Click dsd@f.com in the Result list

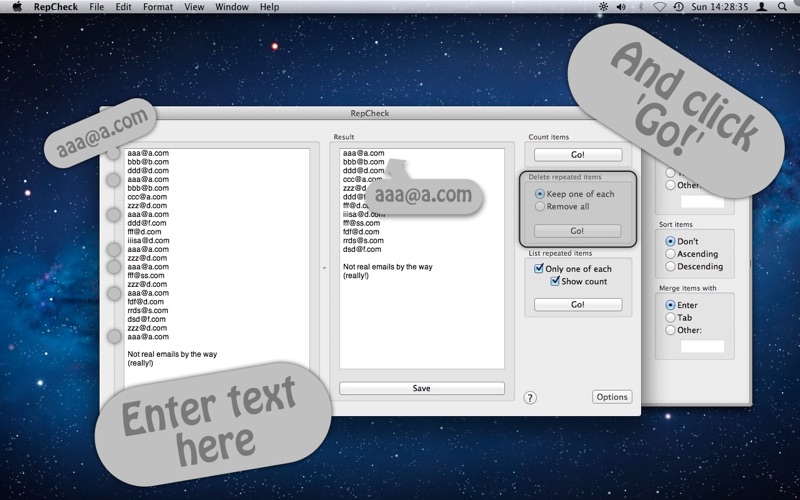click(362, 249)
